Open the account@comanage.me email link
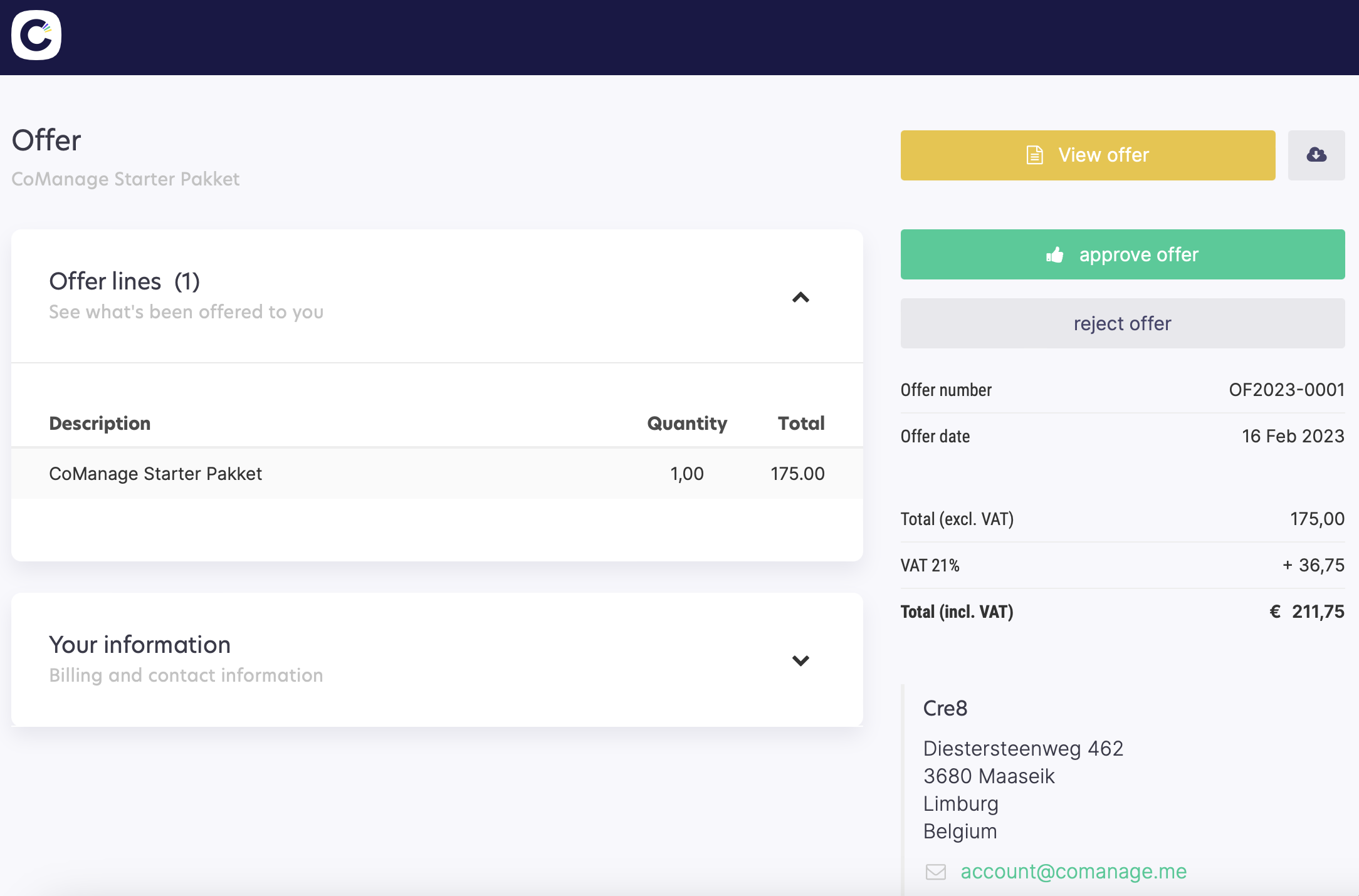Image resolution: width=1359 pixels, height=896 pixels. pyautogui.click(x=1073, y=871)
